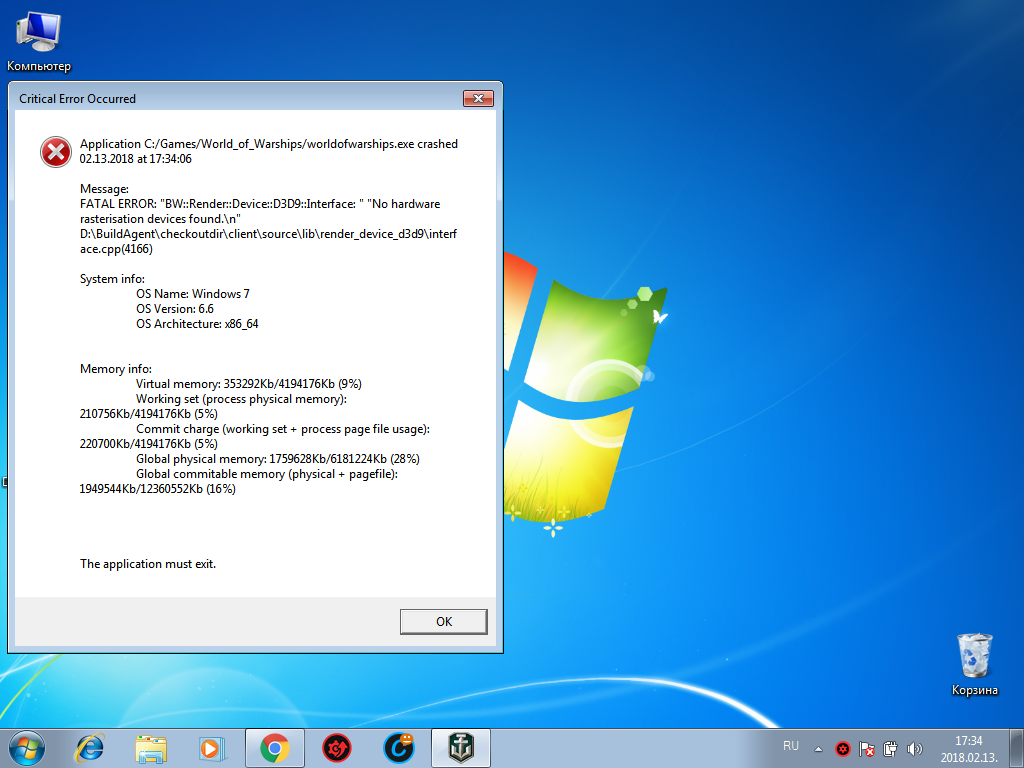Click the 220700Kb/4194176Kb (5%) value

[x=149, y=444]
